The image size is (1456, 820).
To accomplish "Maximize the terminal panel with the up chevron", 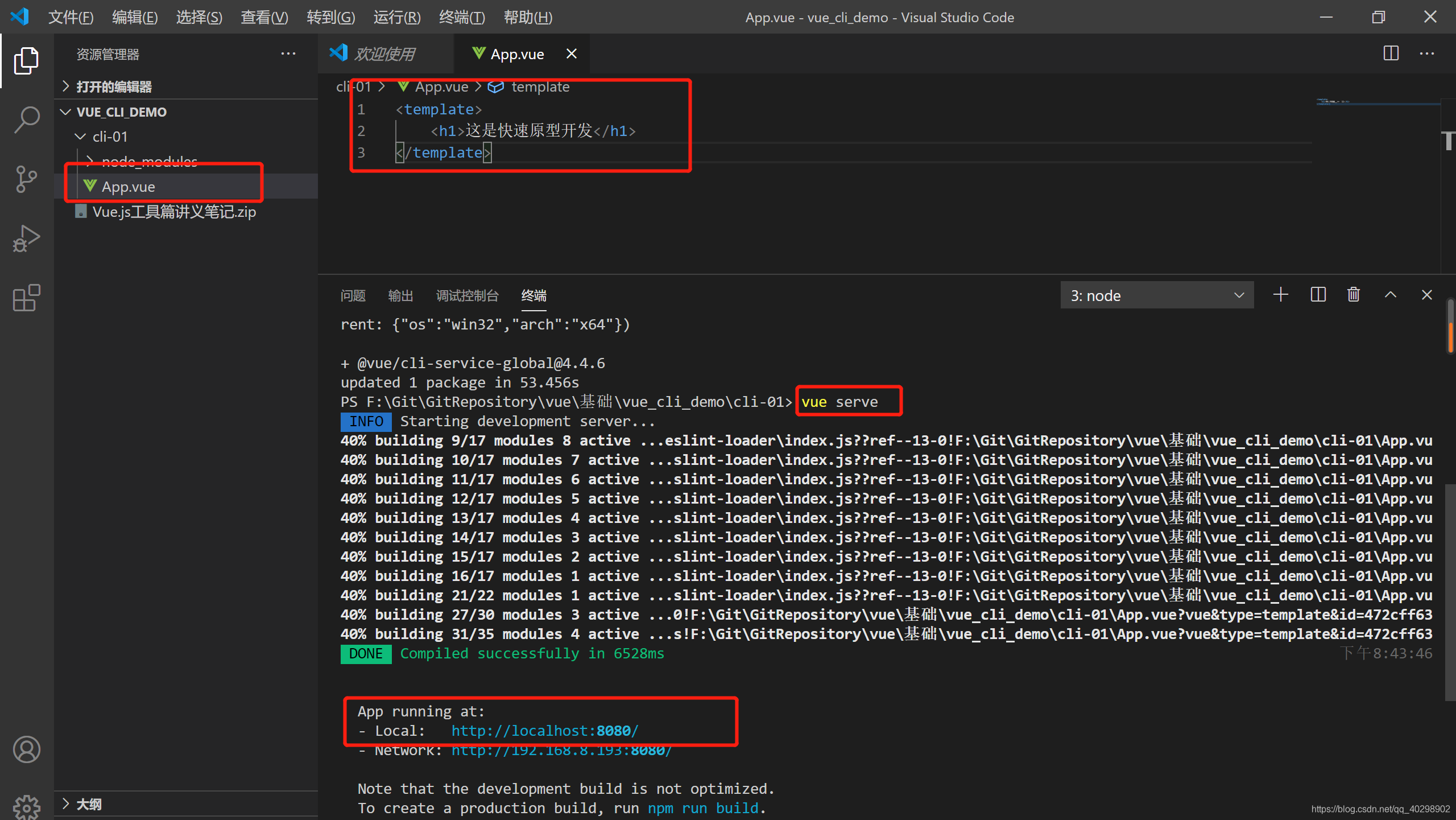I will (x=1391, y=295).
